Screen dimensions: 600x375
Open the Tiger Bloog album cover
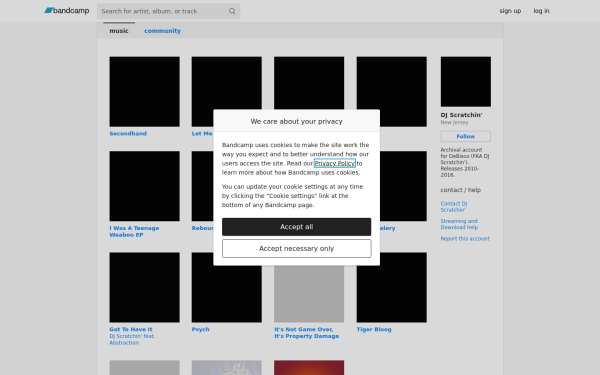coord(391,287)
